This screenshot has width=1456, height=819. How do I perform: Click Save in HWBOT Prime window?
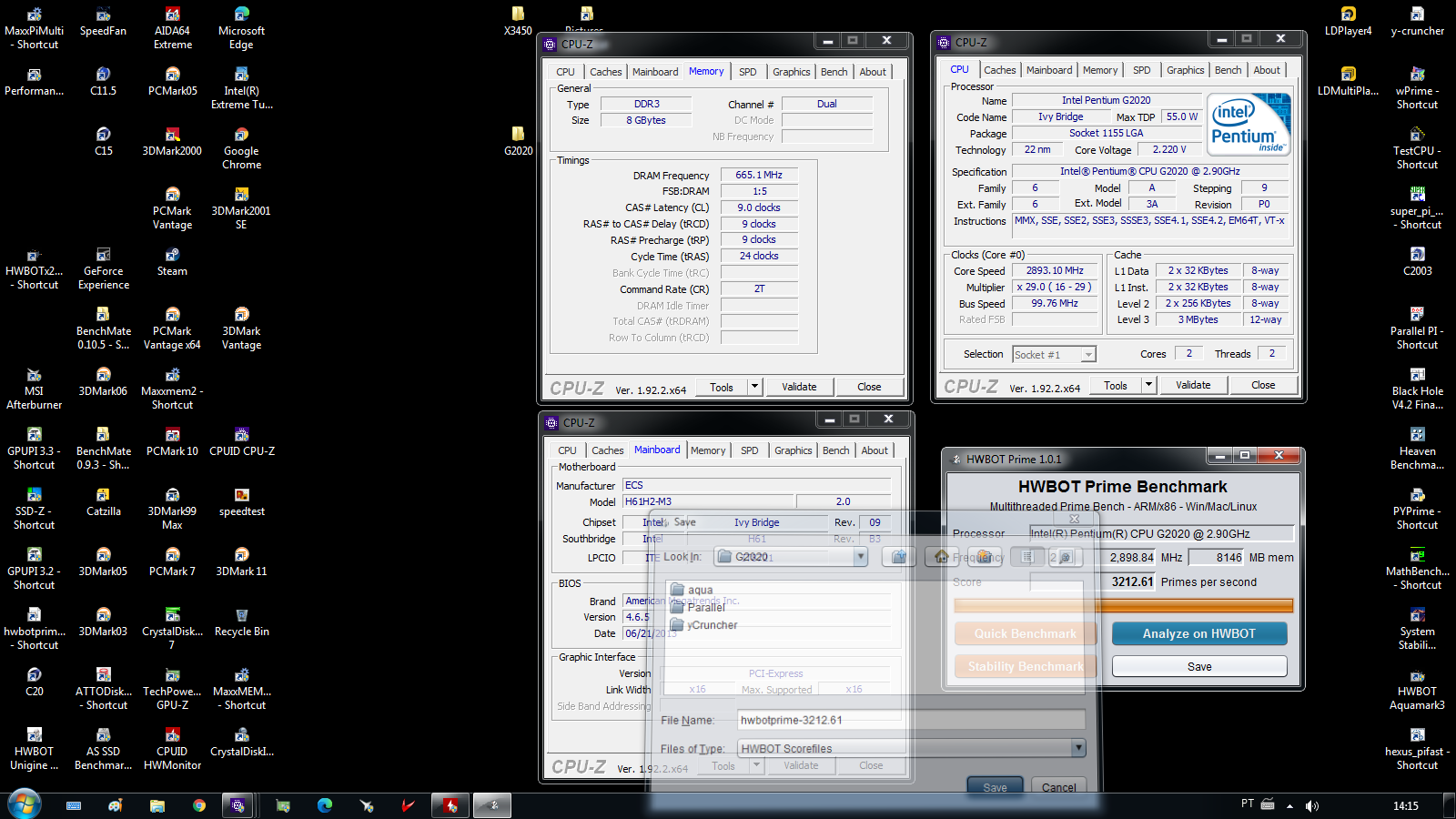coord(1199,666)
